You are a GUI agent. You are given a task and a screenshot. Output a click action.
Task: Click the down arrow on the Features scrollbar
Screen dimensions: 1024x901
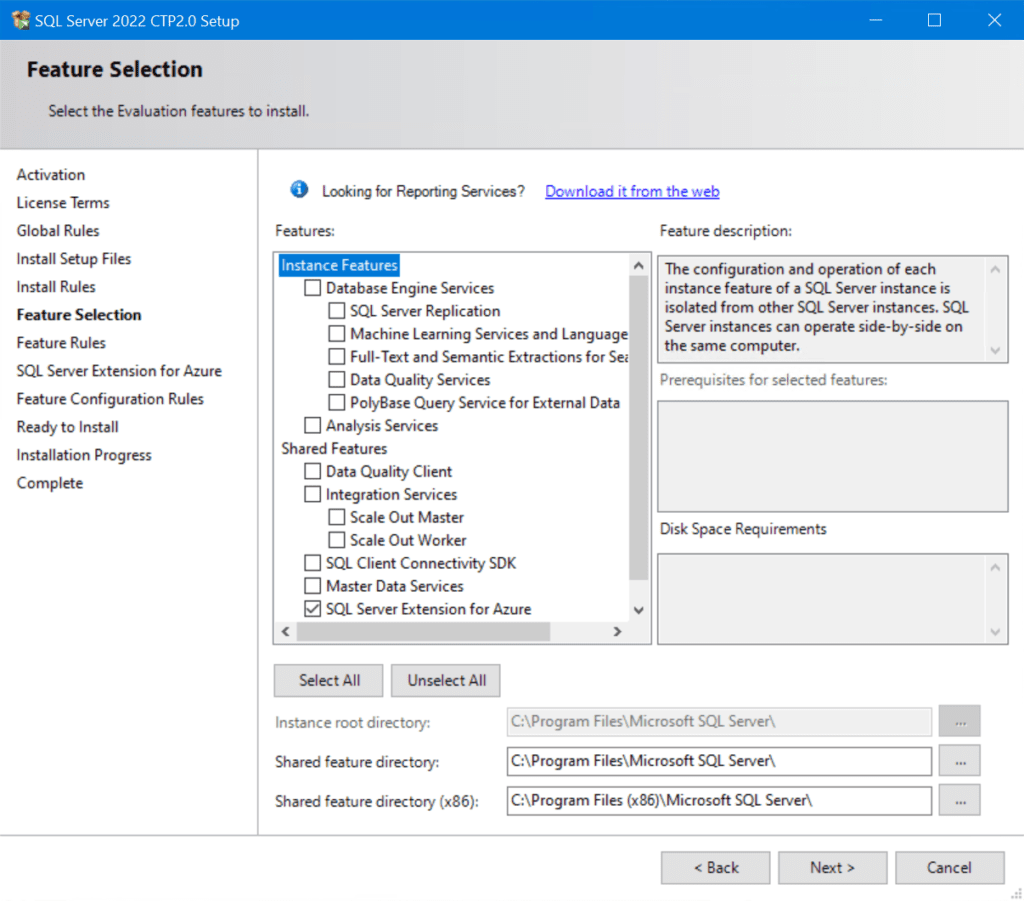[x=638, y=610]
